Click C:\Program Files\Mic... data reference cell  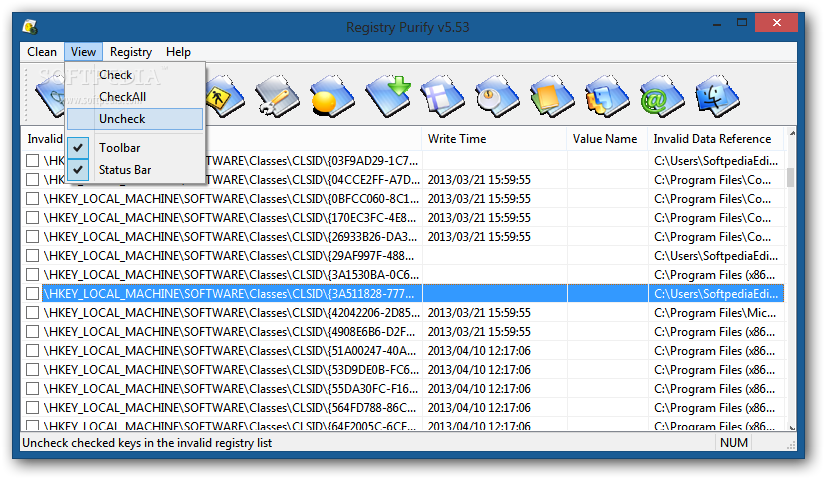point(715,312)
